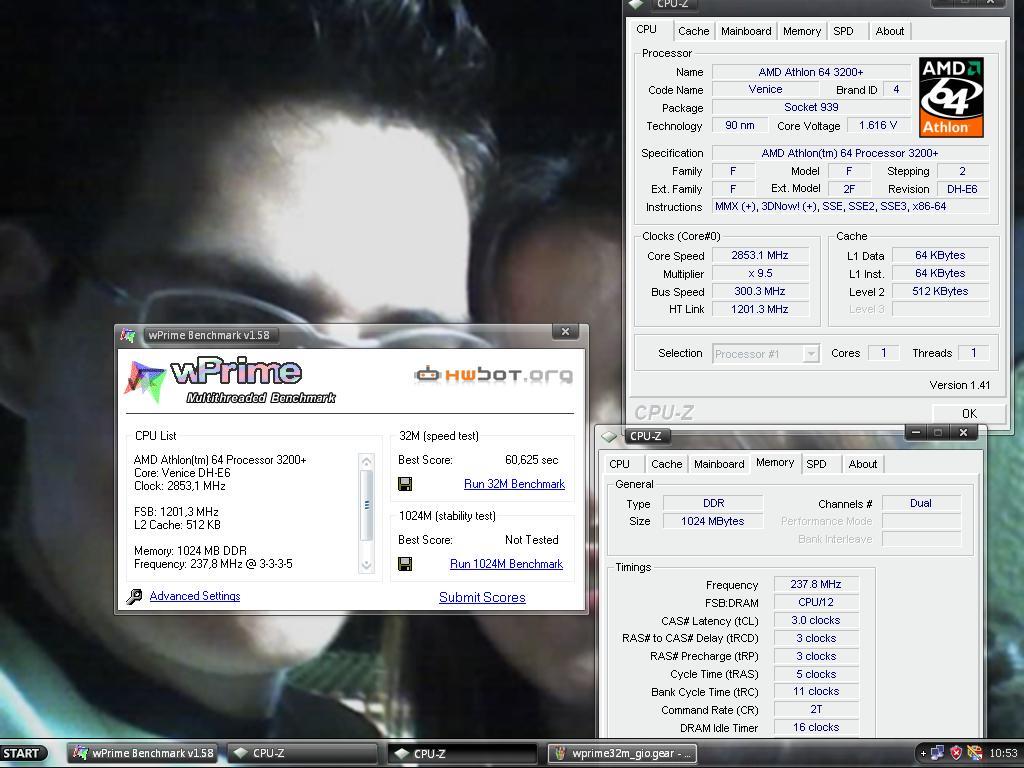Screen dimensions: 1024x768
Task: Click Core Speed value 2853.1 MHz
Action: click(x=760, y=255)
